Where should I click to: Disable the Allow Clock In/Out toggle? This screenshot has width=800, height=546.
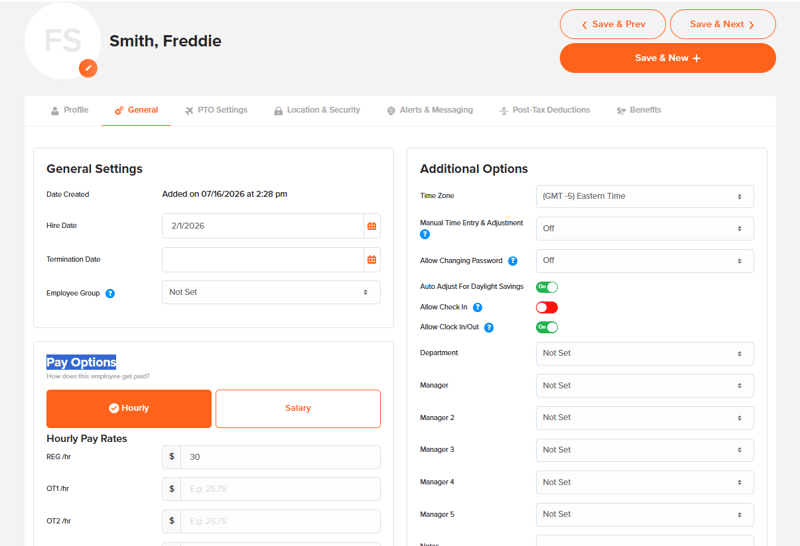point(547,327)
